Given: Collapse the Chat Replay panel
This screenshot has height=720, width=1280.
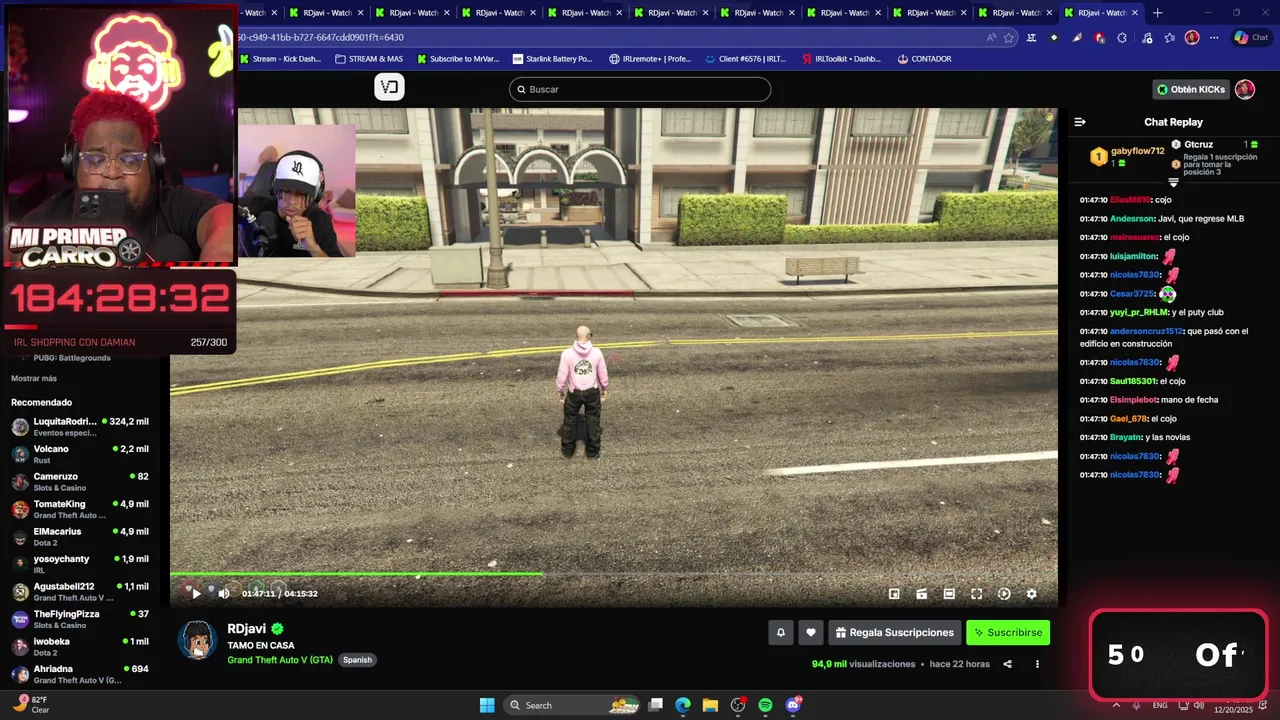Looking at the screenshot, I should pos(1080,122).
